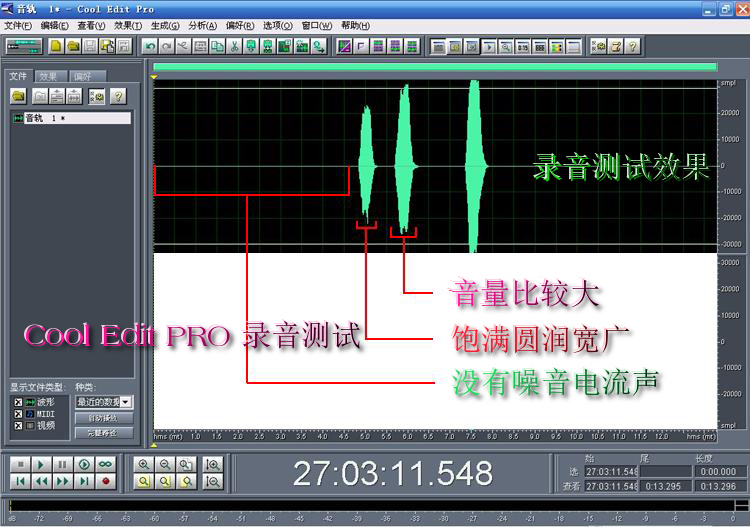This screenshot has height=527, width=750.
Task: Click the Undo toolbar icon
Action: pos(150,46)
